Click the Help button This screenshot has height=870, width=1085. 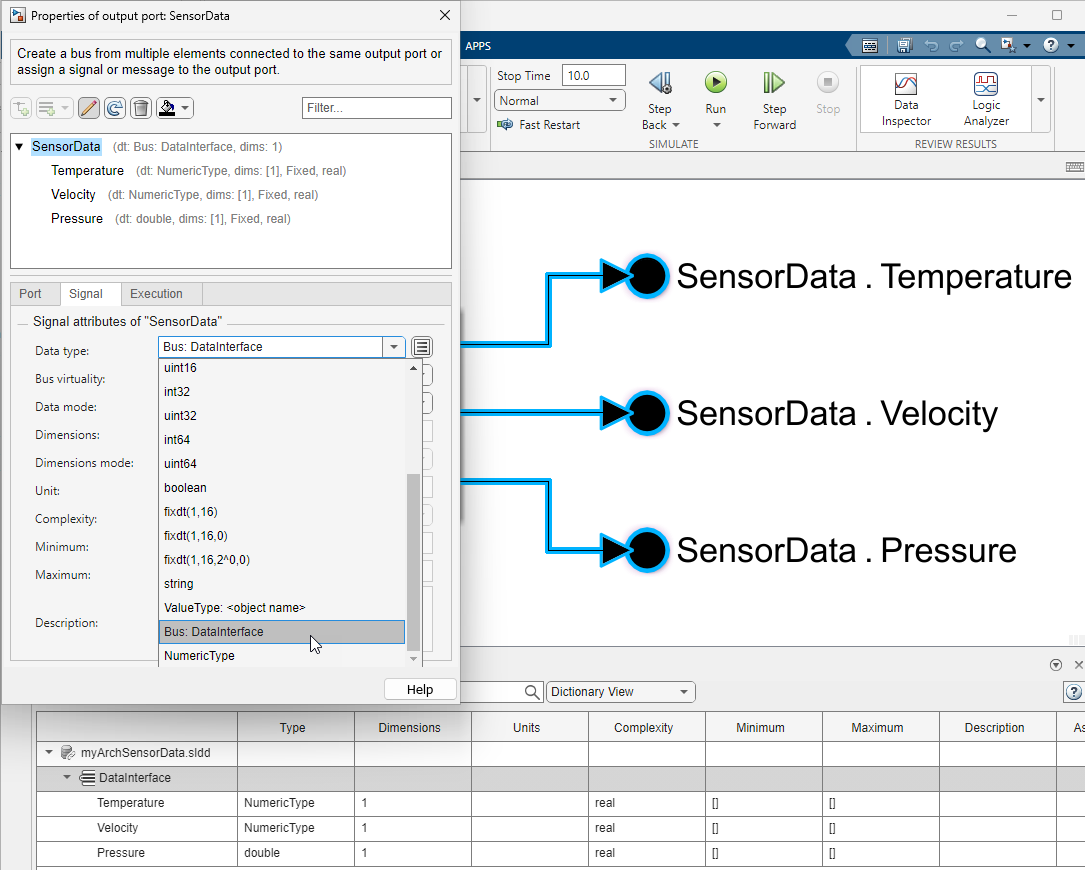(x=420, y=689)
